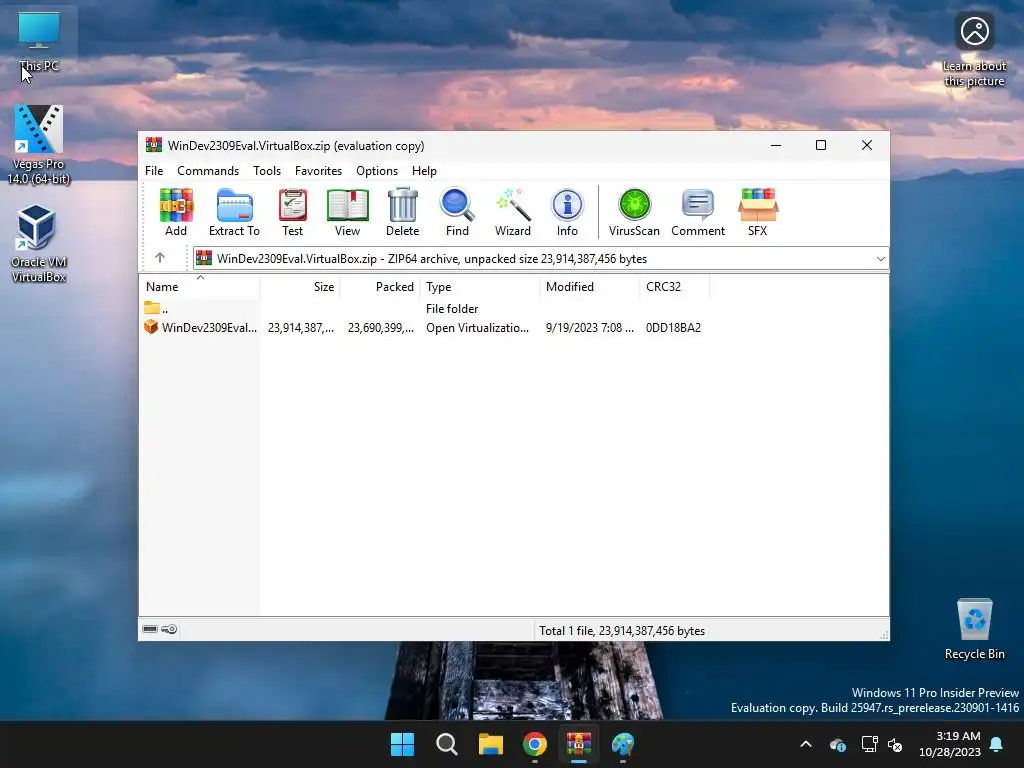Click the color globe app in taskbar

[622, 744]
